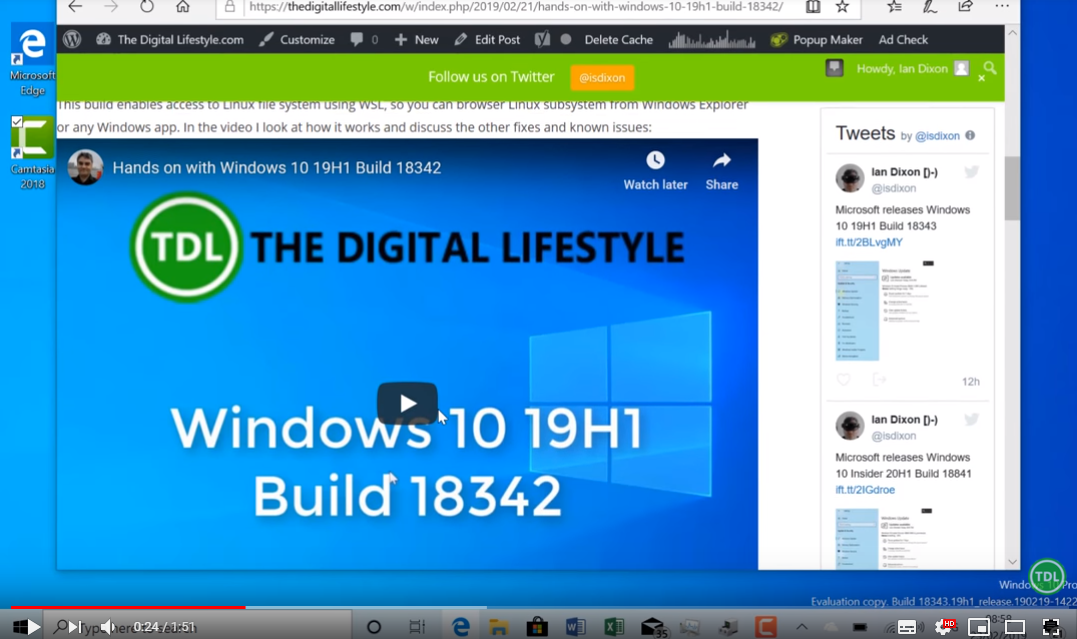Click Edit Post in admin bar
This screenshot has height=639, width=1077.
pos(487,40)
